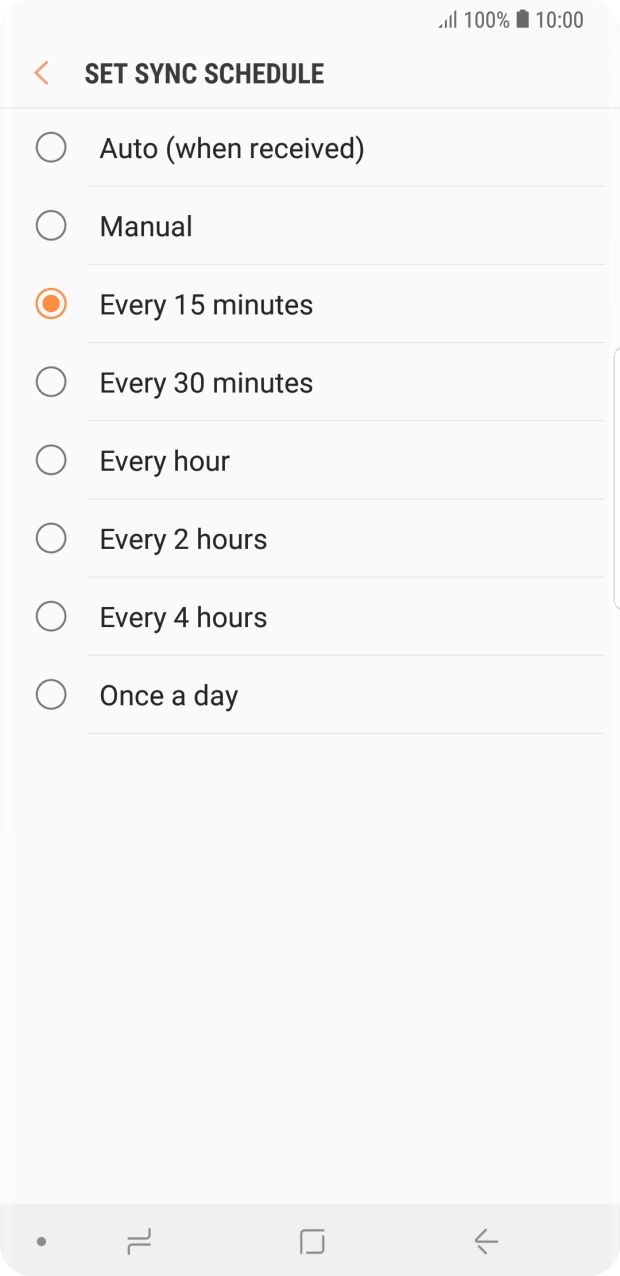Screen dimensions: 620x1276
Task: Tap the back chevron on SET SYNC SCHEDULE
Action: pos(40,73)
